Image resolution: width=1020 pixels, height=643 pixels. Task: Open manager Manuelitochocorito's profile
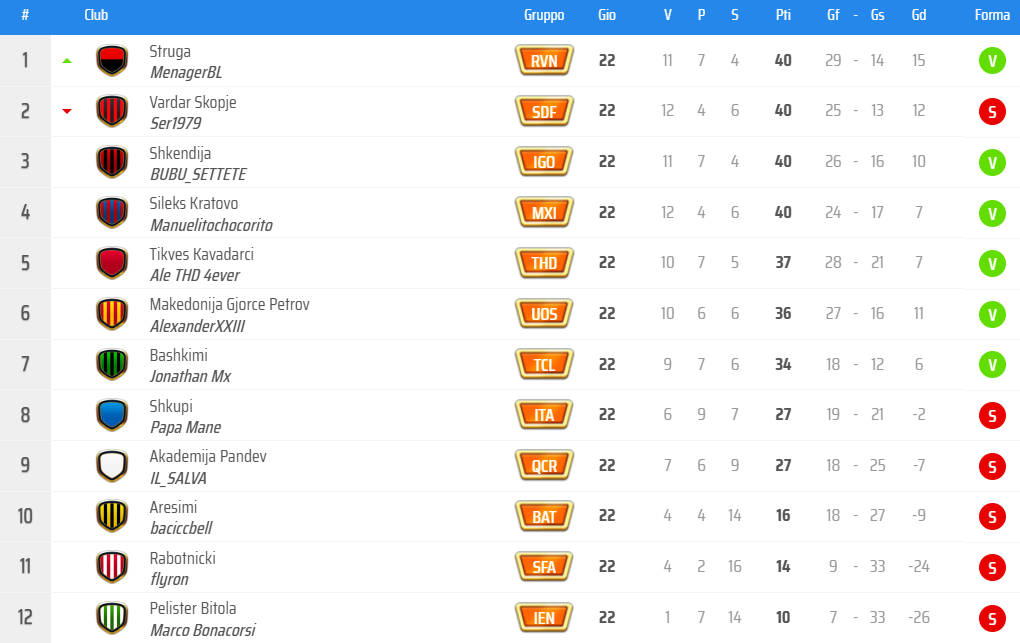[x=210, y=225]
